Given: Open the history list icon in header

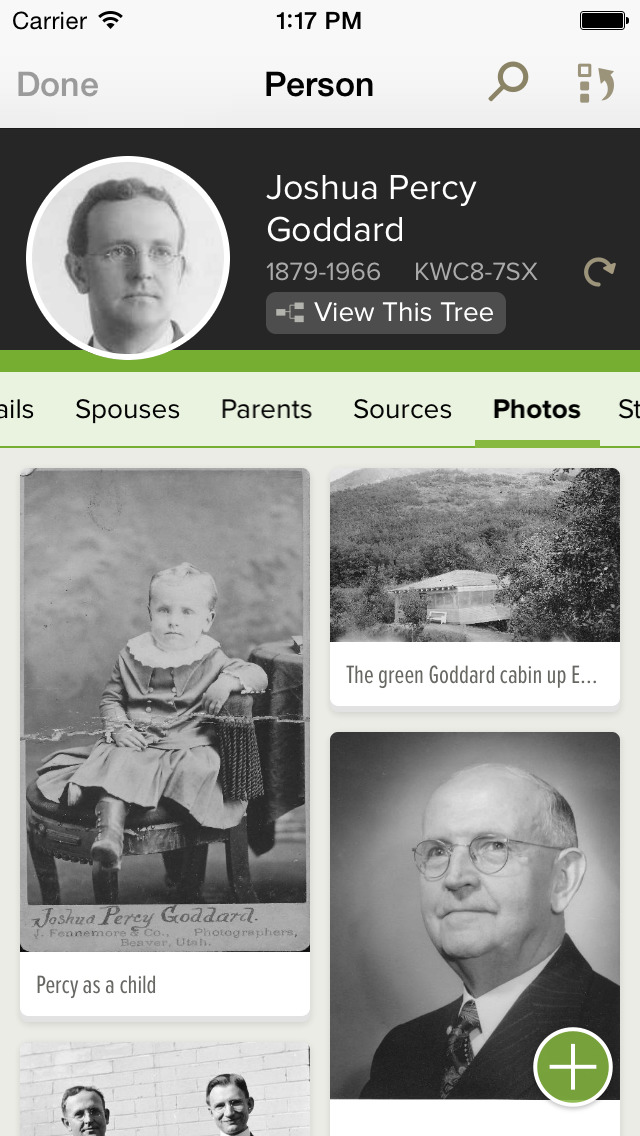Looking at the screenshot, I should [596, 83].
